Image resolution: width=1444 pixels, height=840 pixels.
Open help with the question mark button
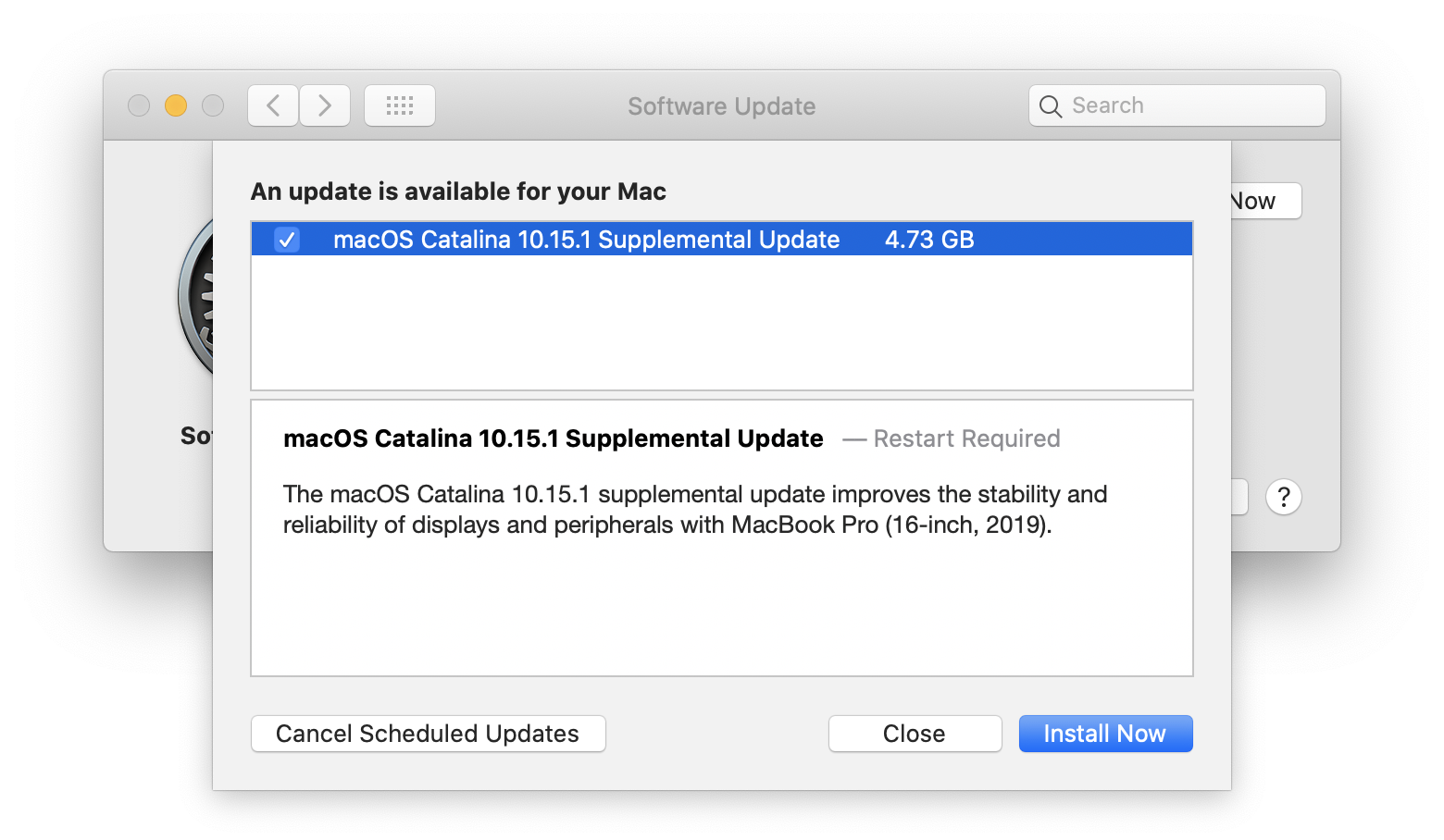(1283, 497)
